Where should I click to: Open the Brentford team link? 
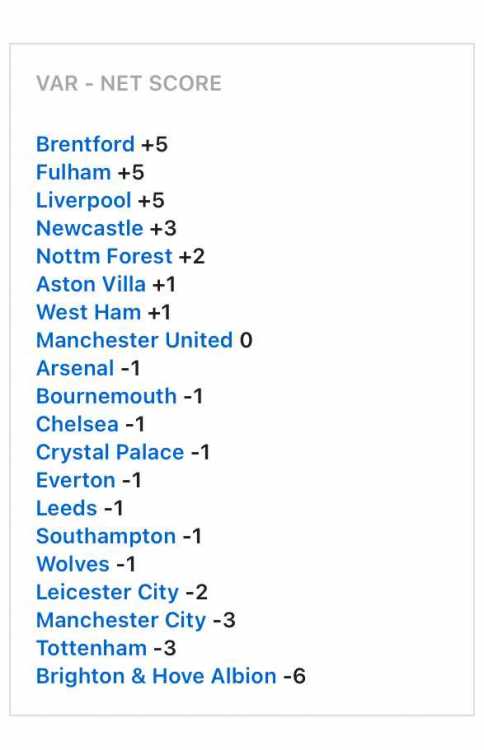tap(85, 144)
